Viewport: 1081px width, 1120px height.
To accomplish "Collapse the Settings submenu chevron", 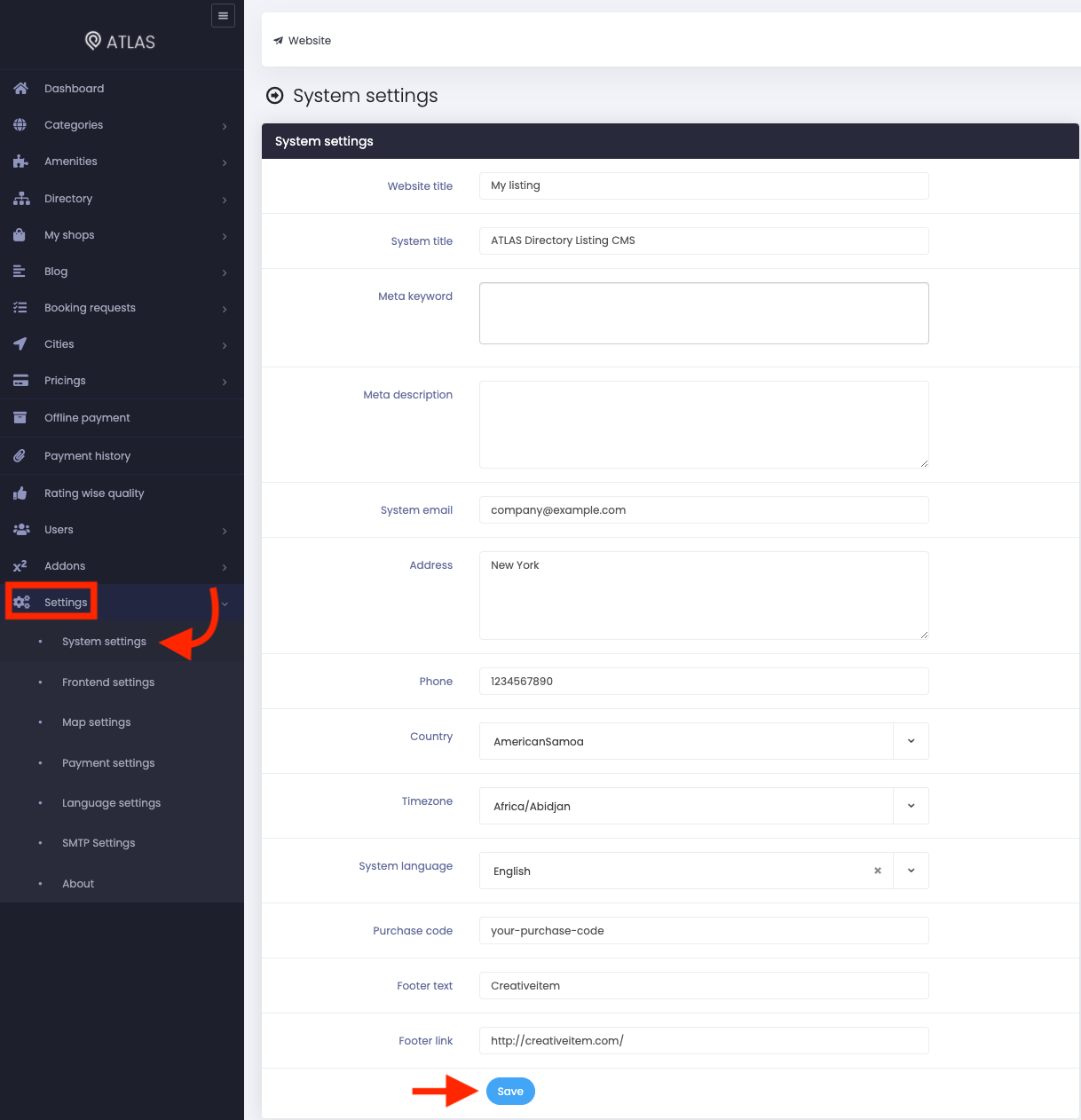I will coord(225,603).
